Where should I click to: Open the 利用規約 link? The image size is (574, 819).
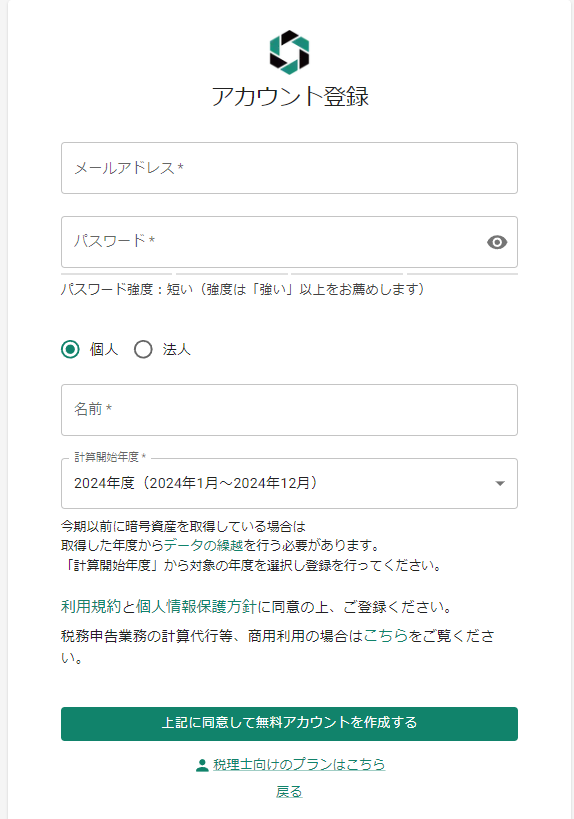coord(91,606)
